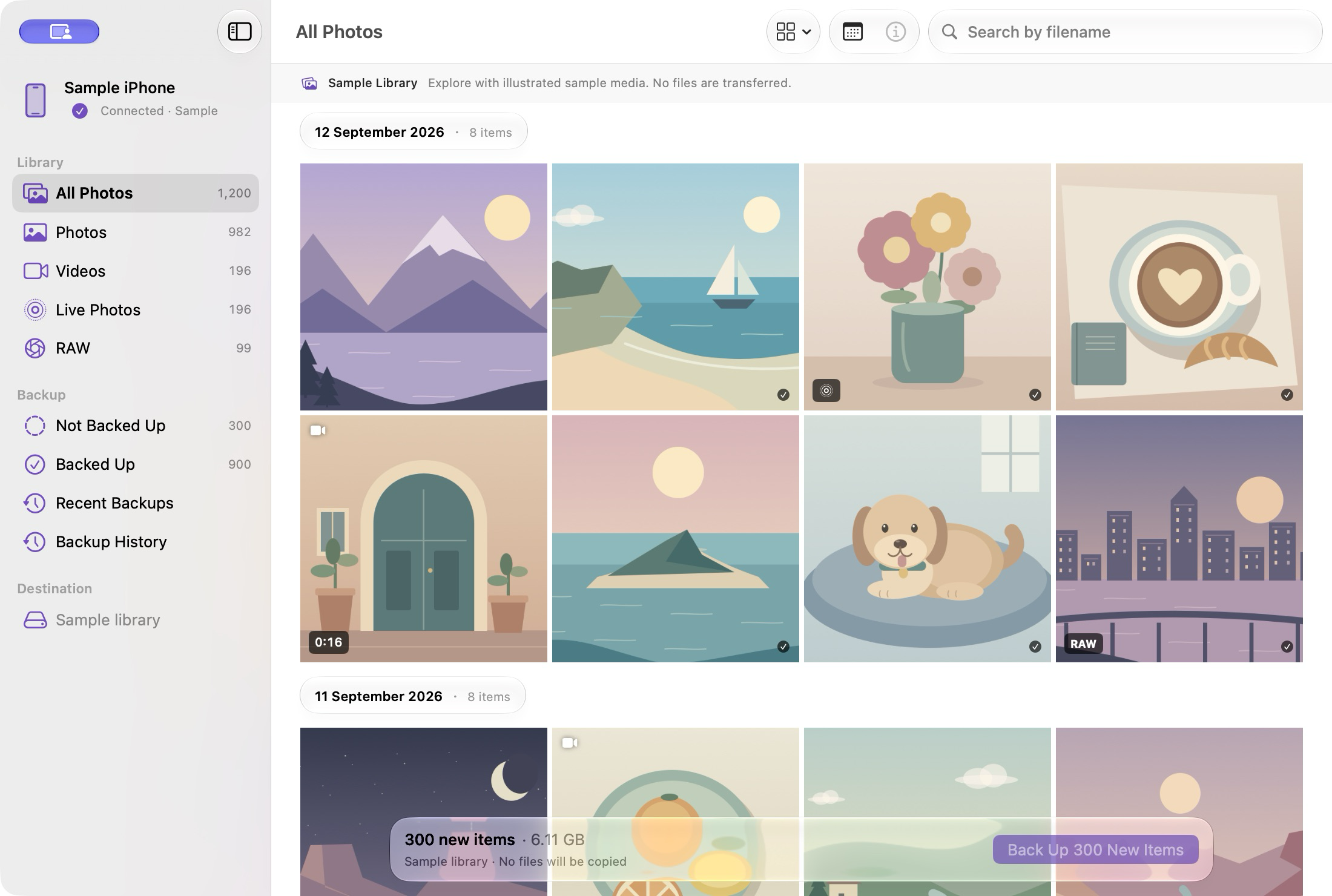The height and width of the screenshot is (896, 1332).
Task: Click the purple device source button
Action: tap(59, 31)
